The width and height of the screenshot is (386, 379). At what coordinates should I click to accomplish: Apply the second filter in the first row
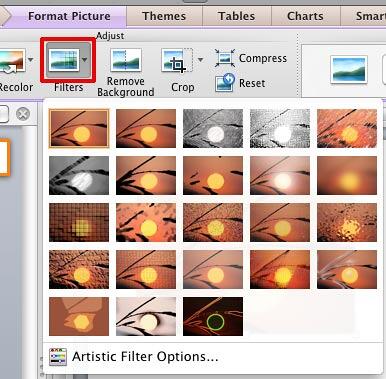click(146, 128)
